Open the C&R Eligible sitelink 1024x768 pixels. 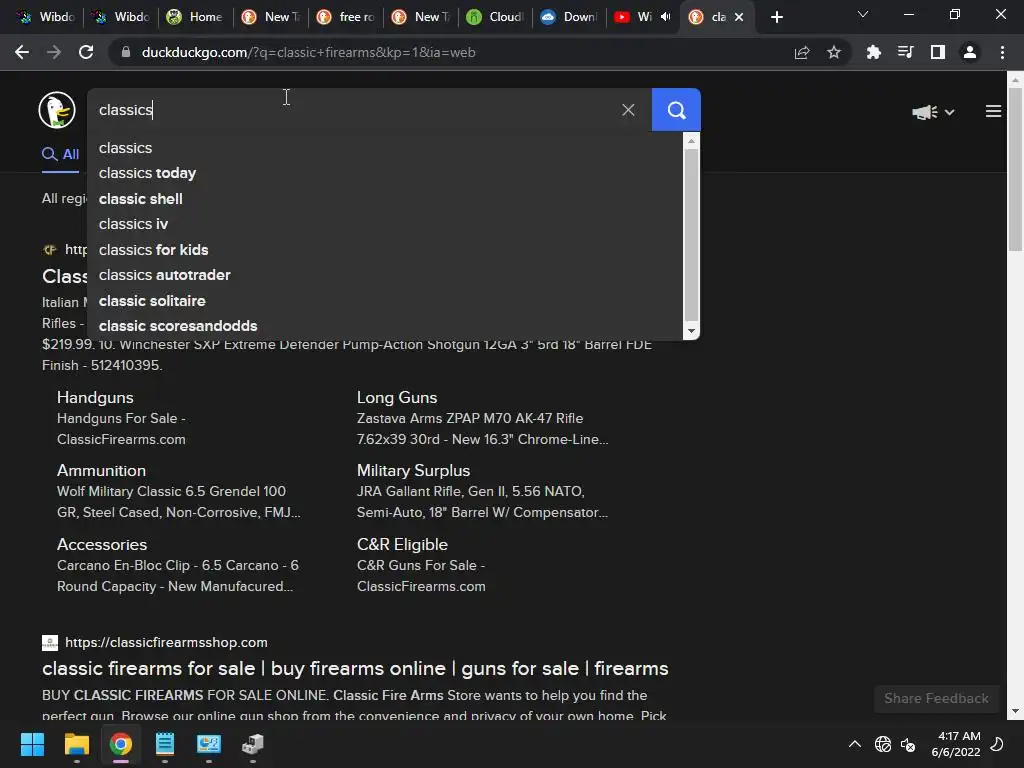[x=402, y=544]
